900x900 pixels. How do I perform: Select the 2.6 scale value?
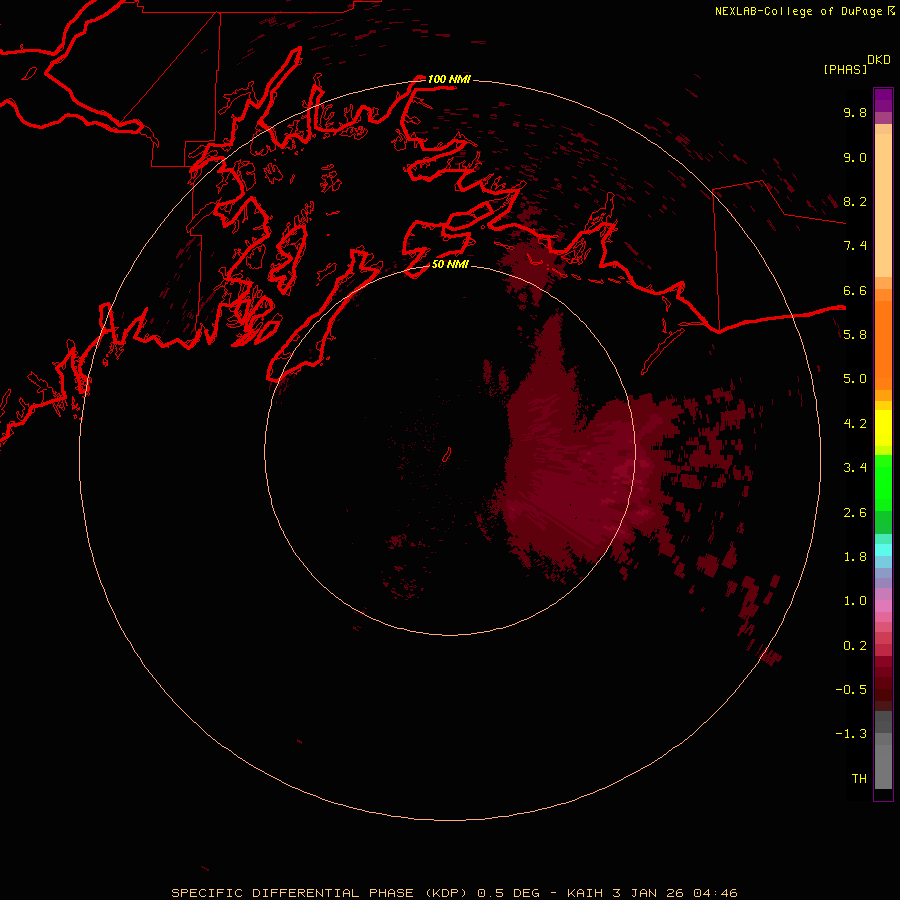point(855,512)
